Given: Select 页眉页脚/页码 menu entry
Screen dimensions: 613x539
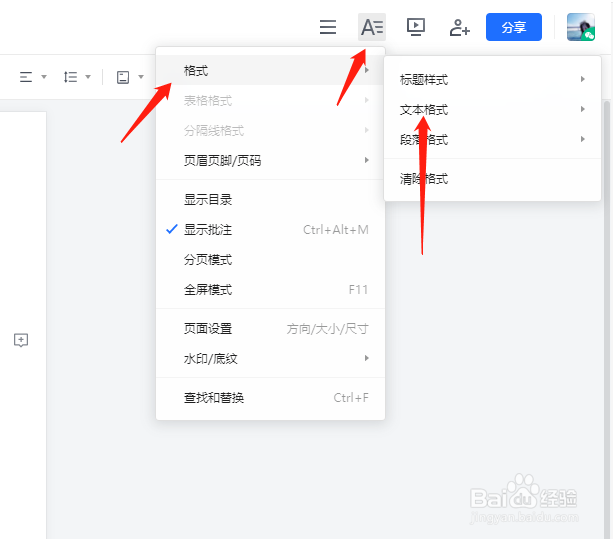Looking at the screenshot, I should click(x=270, y=160).
